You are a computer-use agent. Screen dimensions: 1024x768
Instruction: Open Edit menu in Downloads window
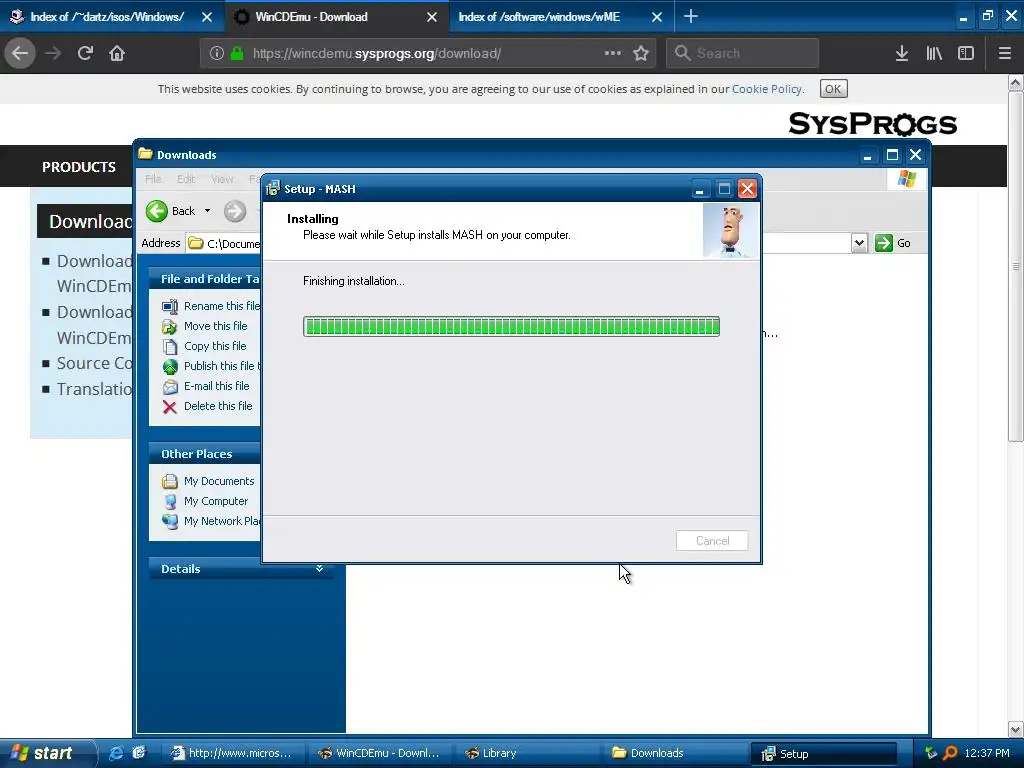[186, 179]
